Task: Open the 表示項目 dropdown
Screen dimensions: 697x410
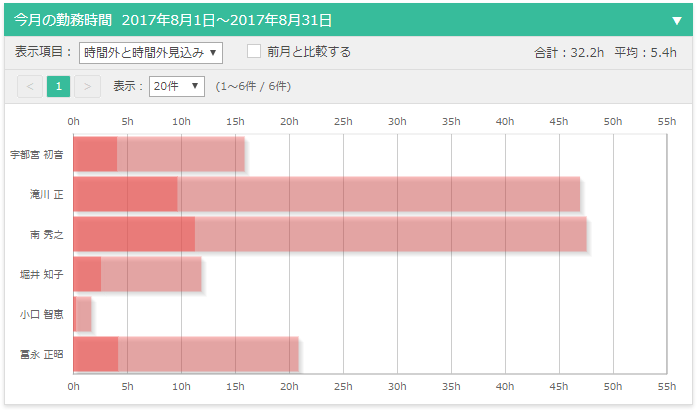Action: click(x=150, y=52)
